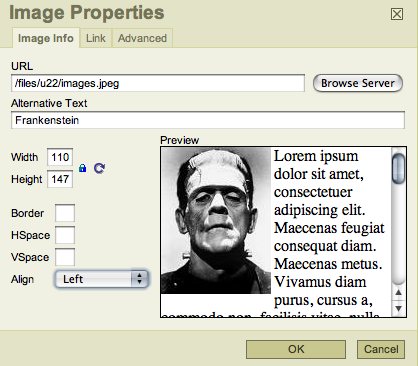Focus the URL input field

click(158, 83)
